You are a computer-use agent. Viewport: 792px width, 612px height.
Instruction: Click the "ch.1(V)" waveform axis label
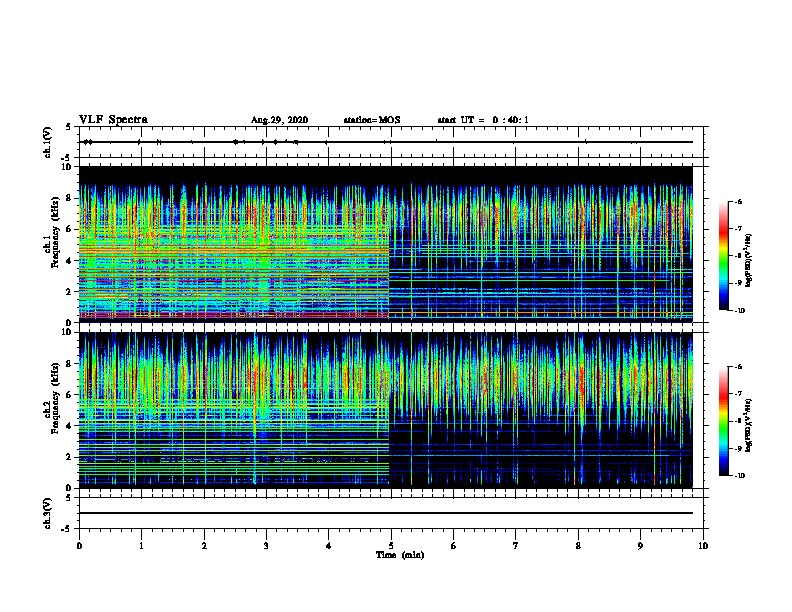click(47, 142)
